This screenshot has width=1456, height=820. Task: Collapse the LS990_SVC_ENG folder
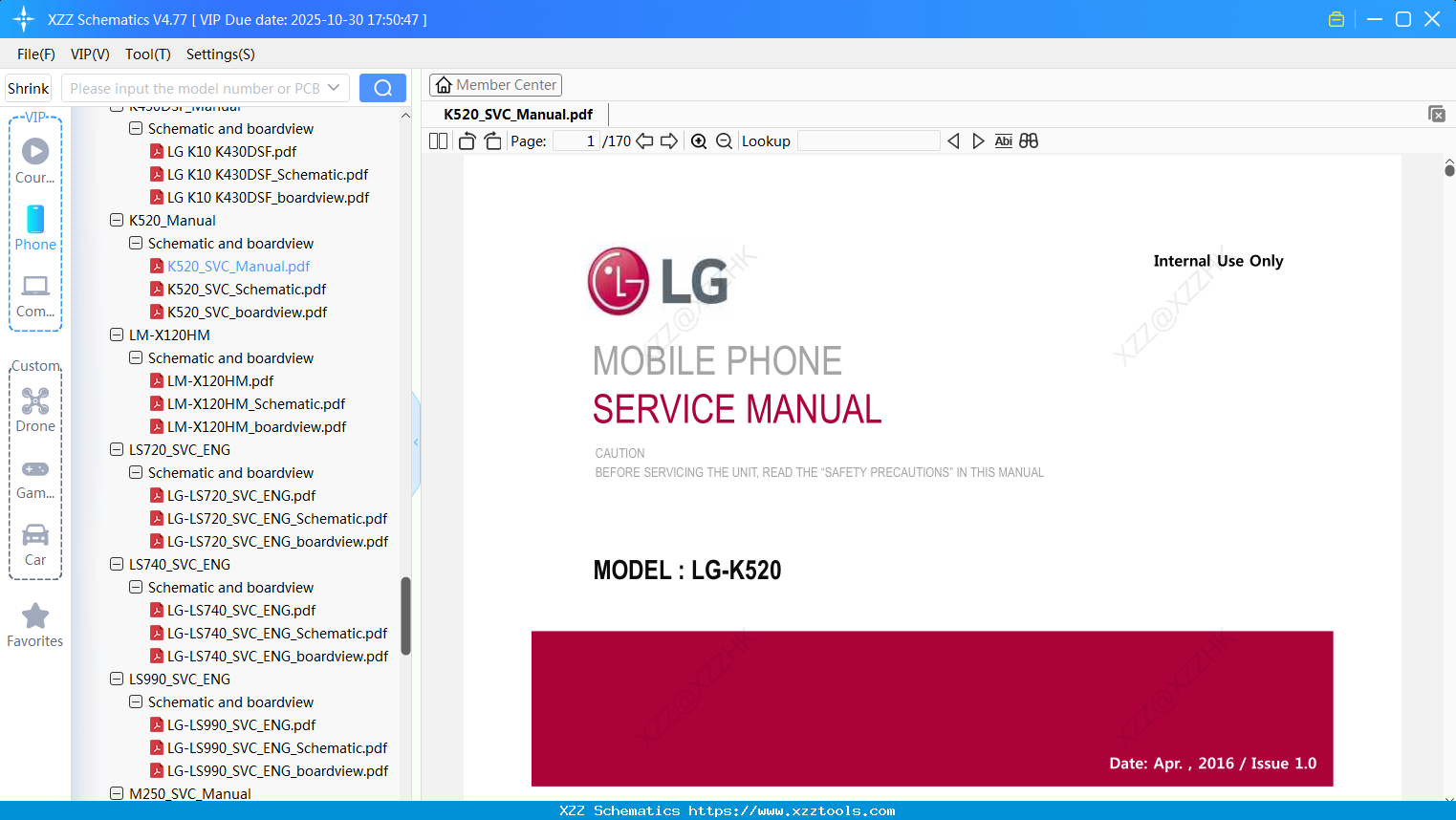tap(116, 679)
